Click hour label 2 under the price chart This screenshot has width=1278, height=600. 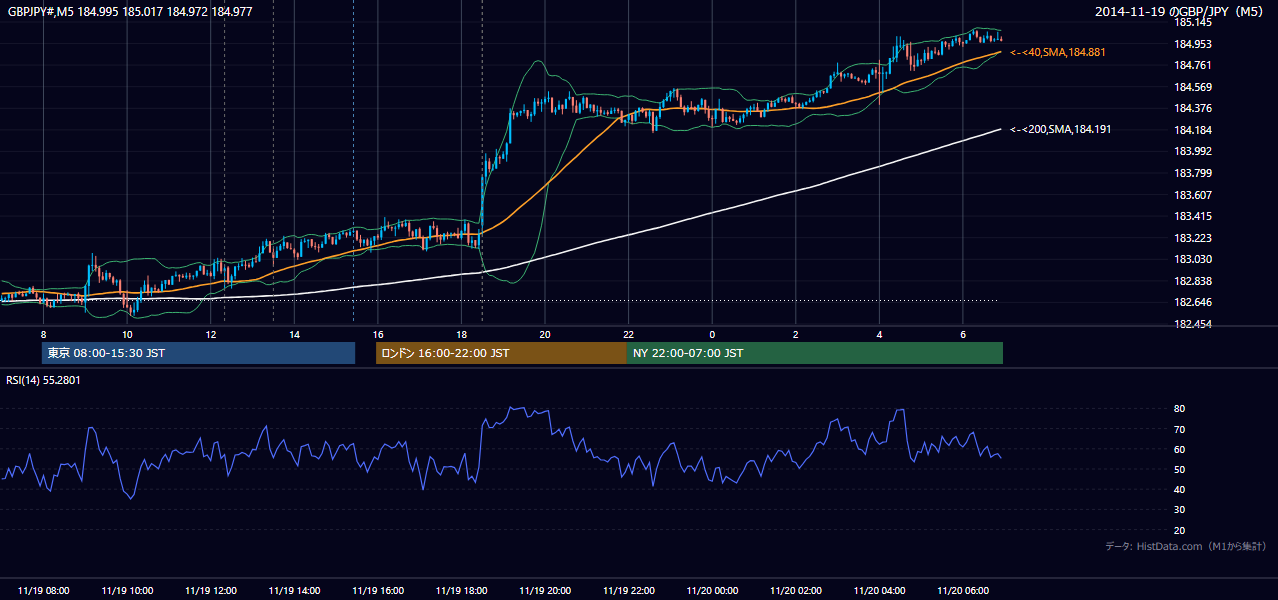[x=796, y=334]
